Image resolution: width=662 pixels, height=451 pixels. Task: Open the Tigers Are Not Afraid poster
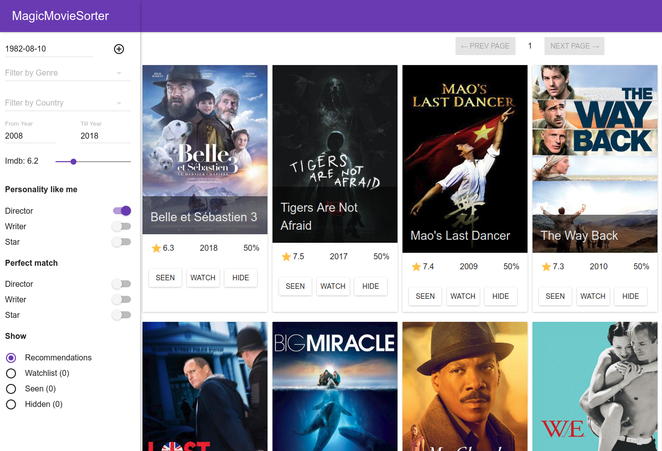(x=335, y=154)
